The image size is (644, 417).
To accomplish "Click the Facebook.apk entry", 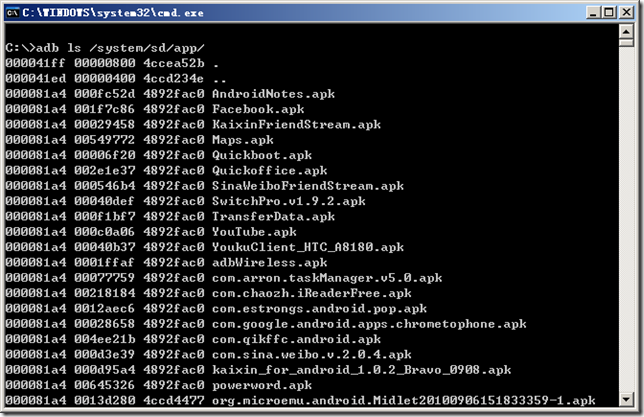I will (258, 109).
